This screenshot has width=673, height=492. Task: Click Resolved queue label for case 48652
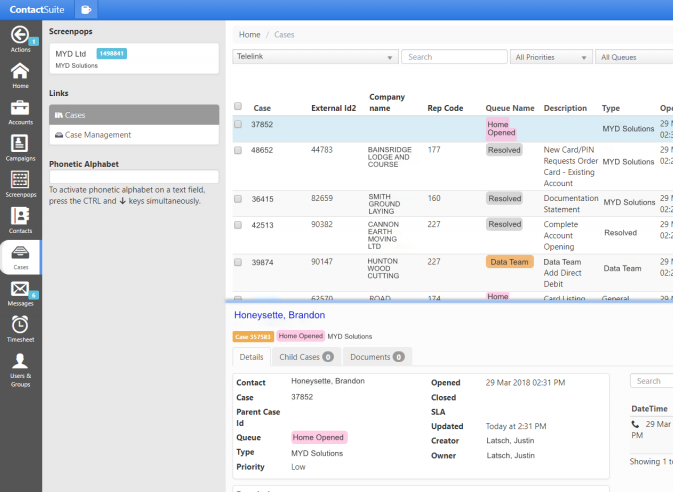point(504,150)
